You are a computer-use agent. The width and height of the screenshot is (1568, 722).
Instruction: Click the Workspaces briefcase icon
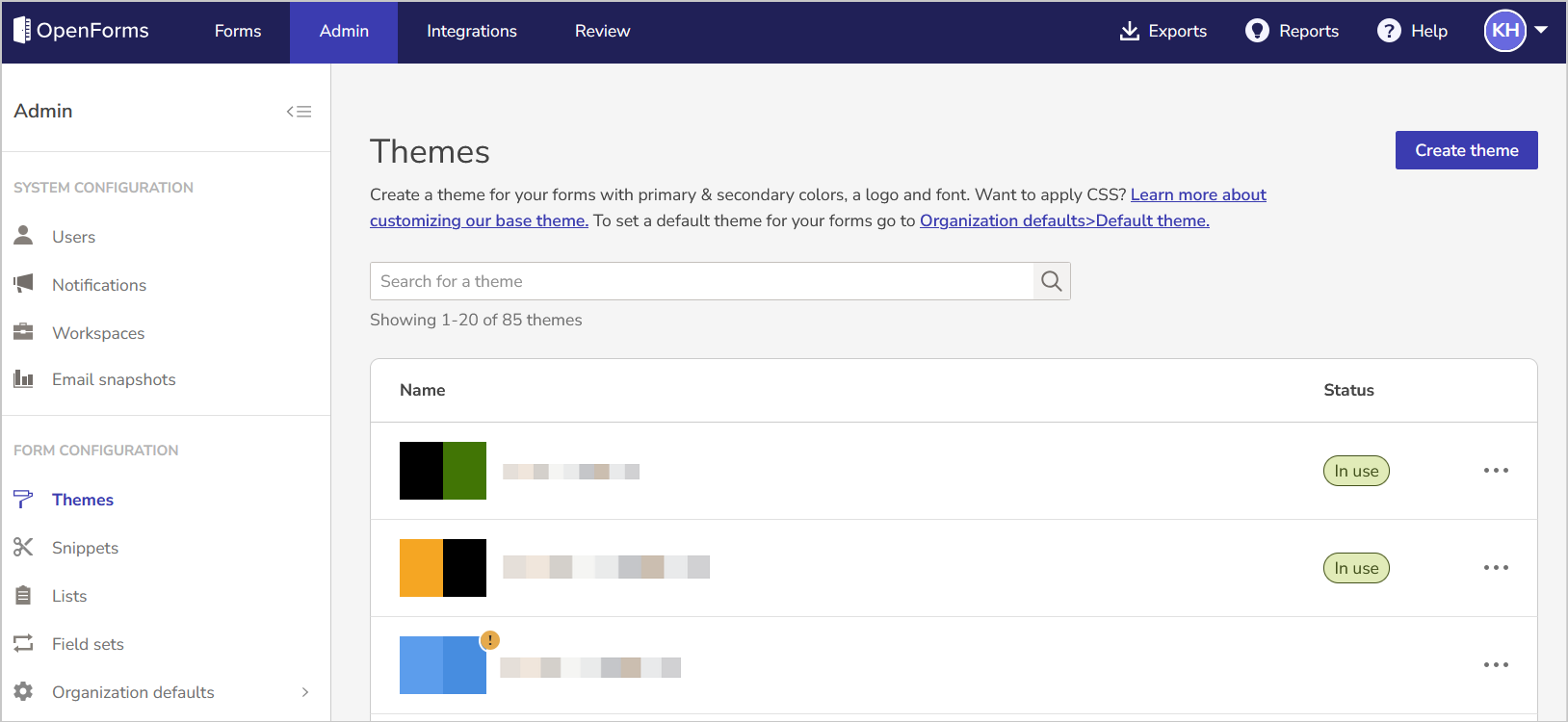(24, 332)
